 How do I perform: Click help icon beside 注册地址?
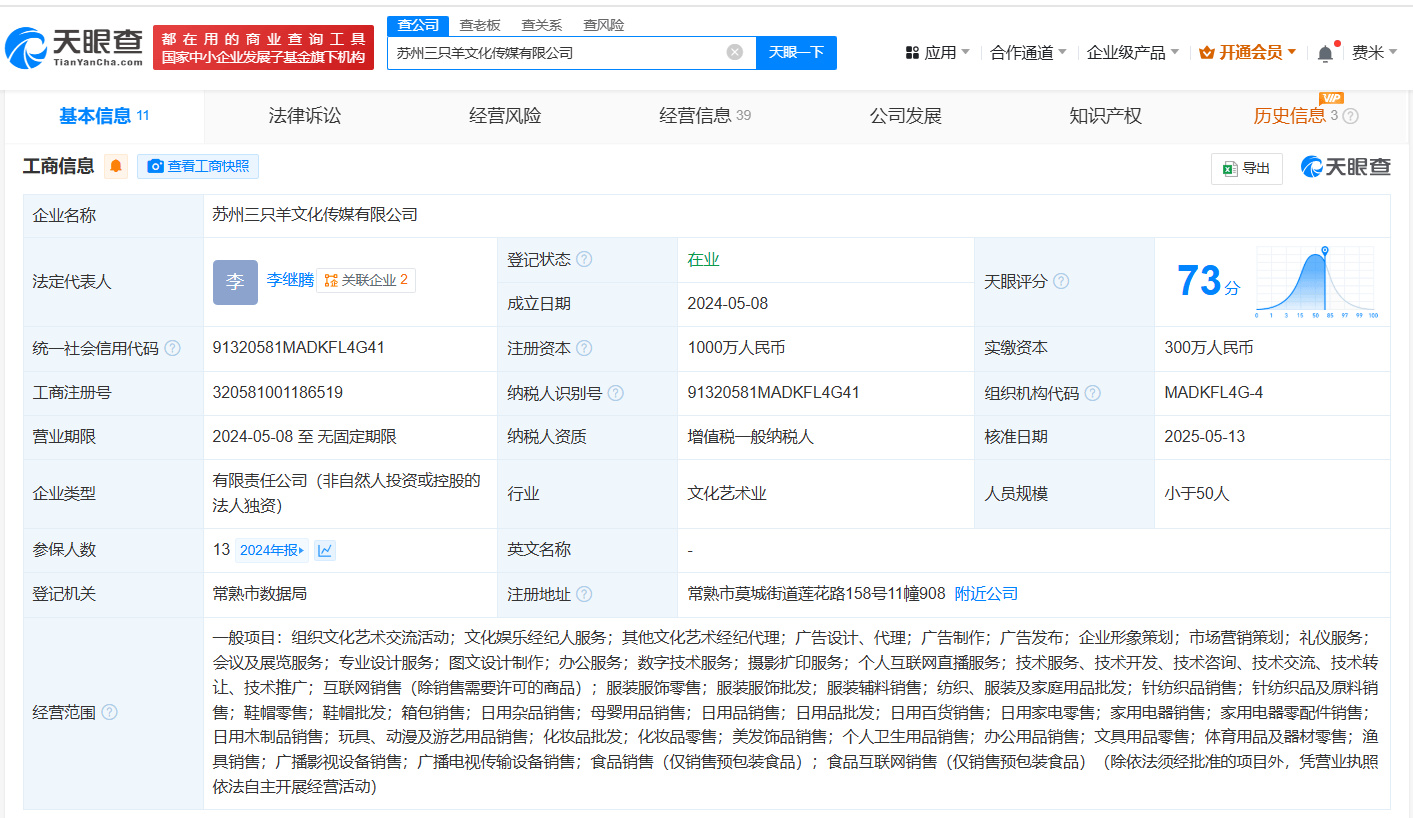(x=584, y=594)
